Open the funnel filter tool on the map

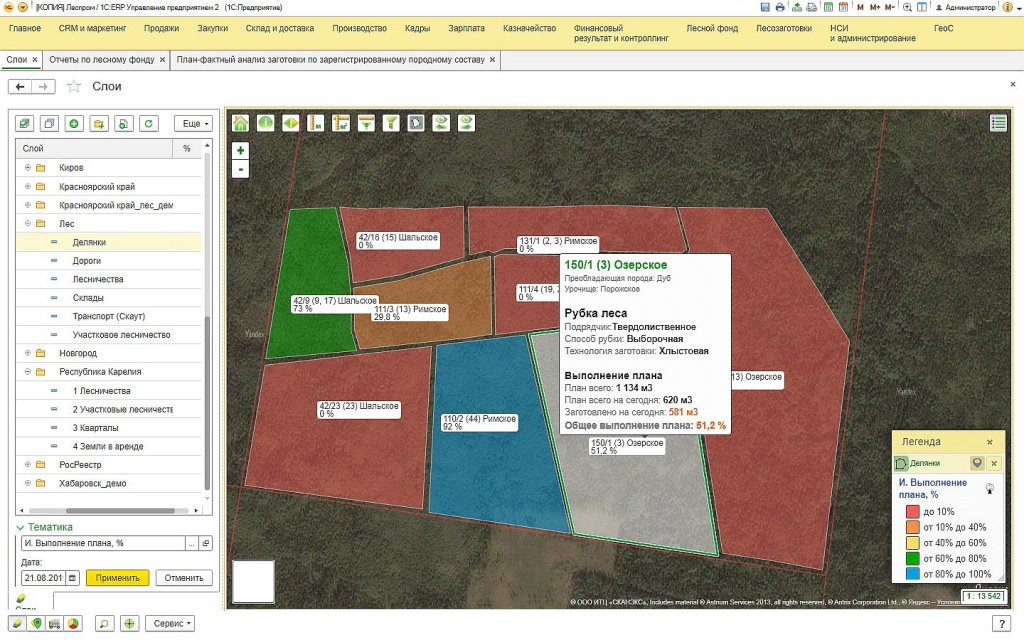pyautogui.click(x=391, y=123)
